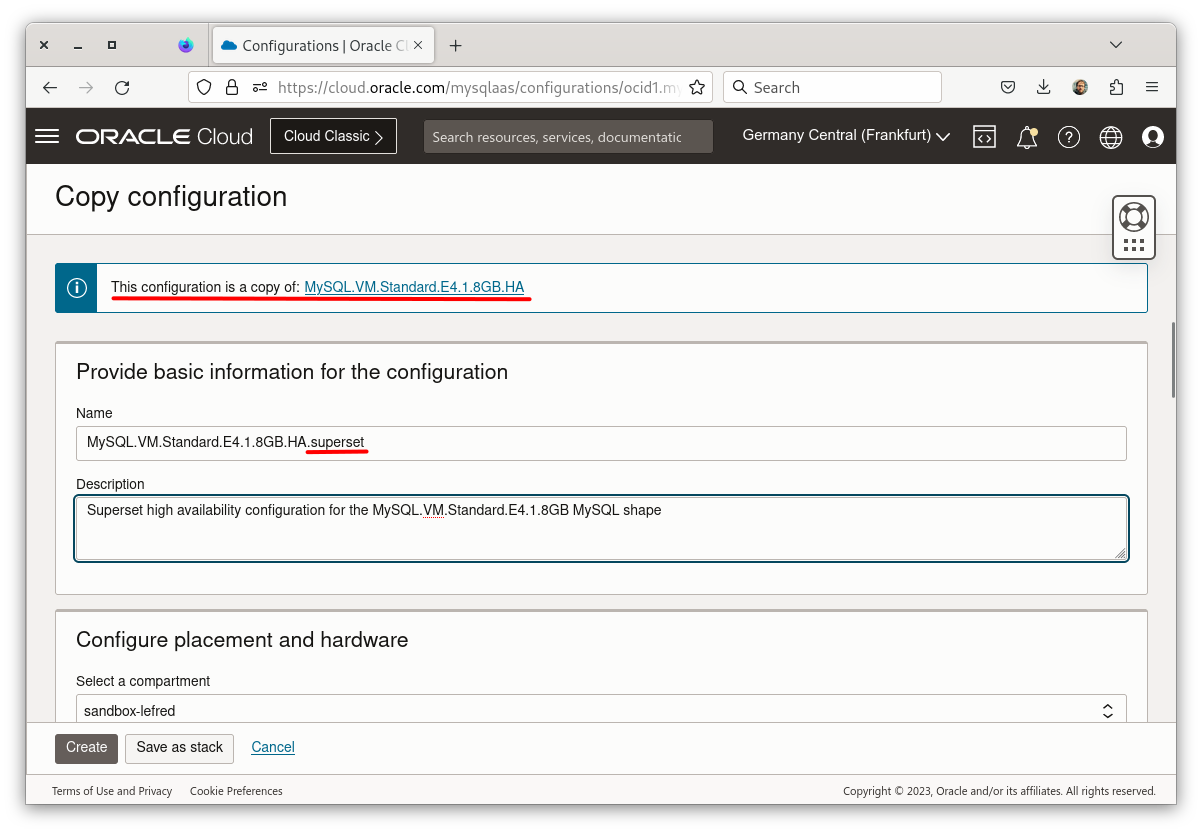Launch Cloud Shell developer console icon

tap(984, 136)
